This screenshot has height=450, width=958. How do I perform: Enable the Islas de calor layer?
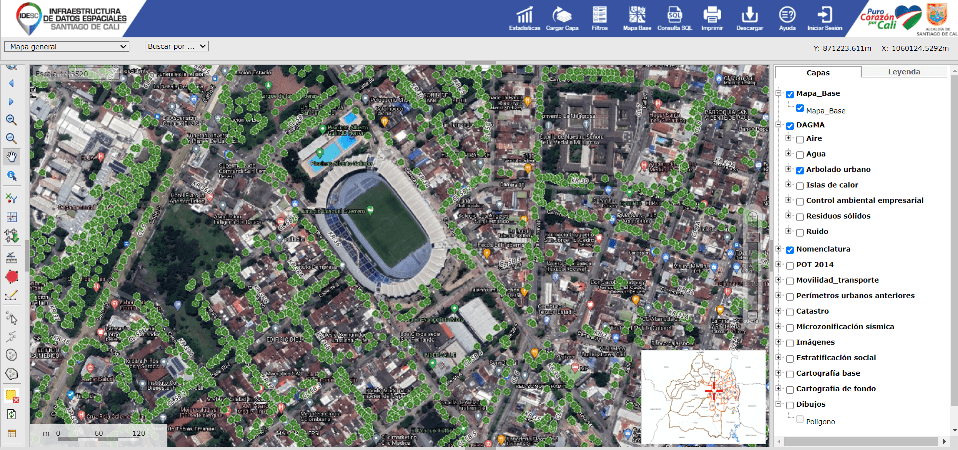[x=800, y=185]
